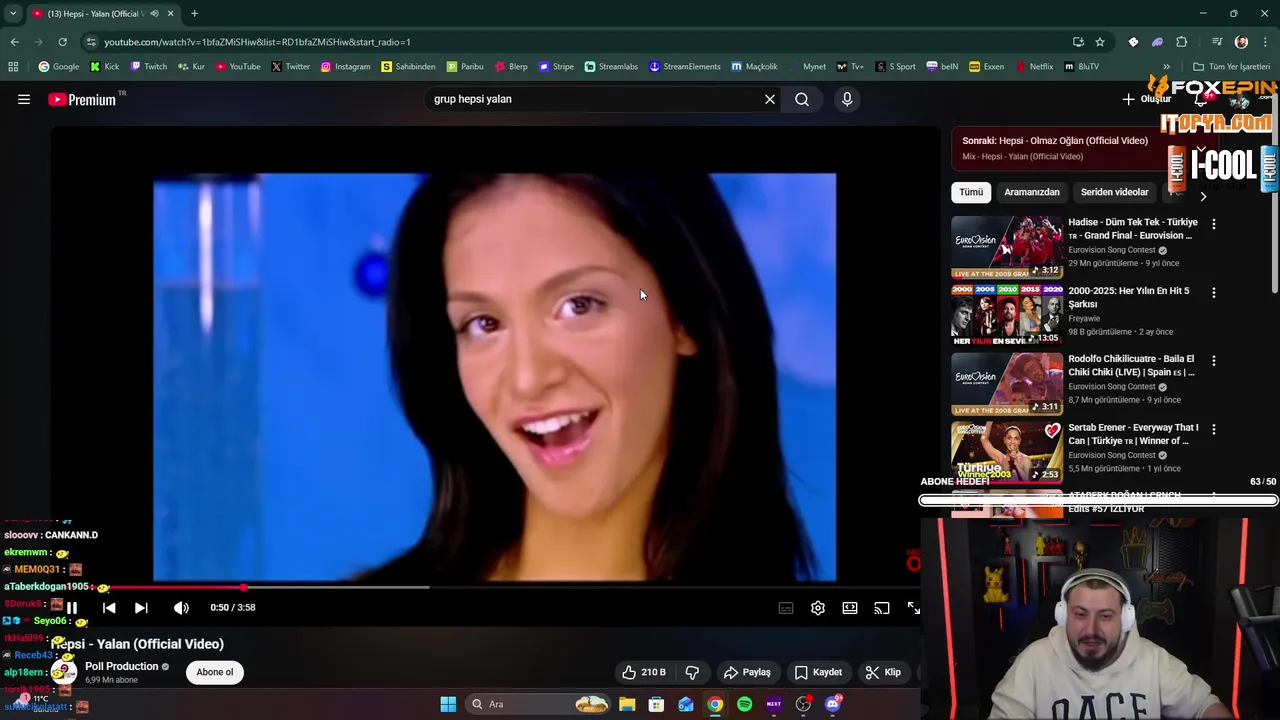
Task: Open the browser tab search dropdown
Action: (x=13, y=14)
